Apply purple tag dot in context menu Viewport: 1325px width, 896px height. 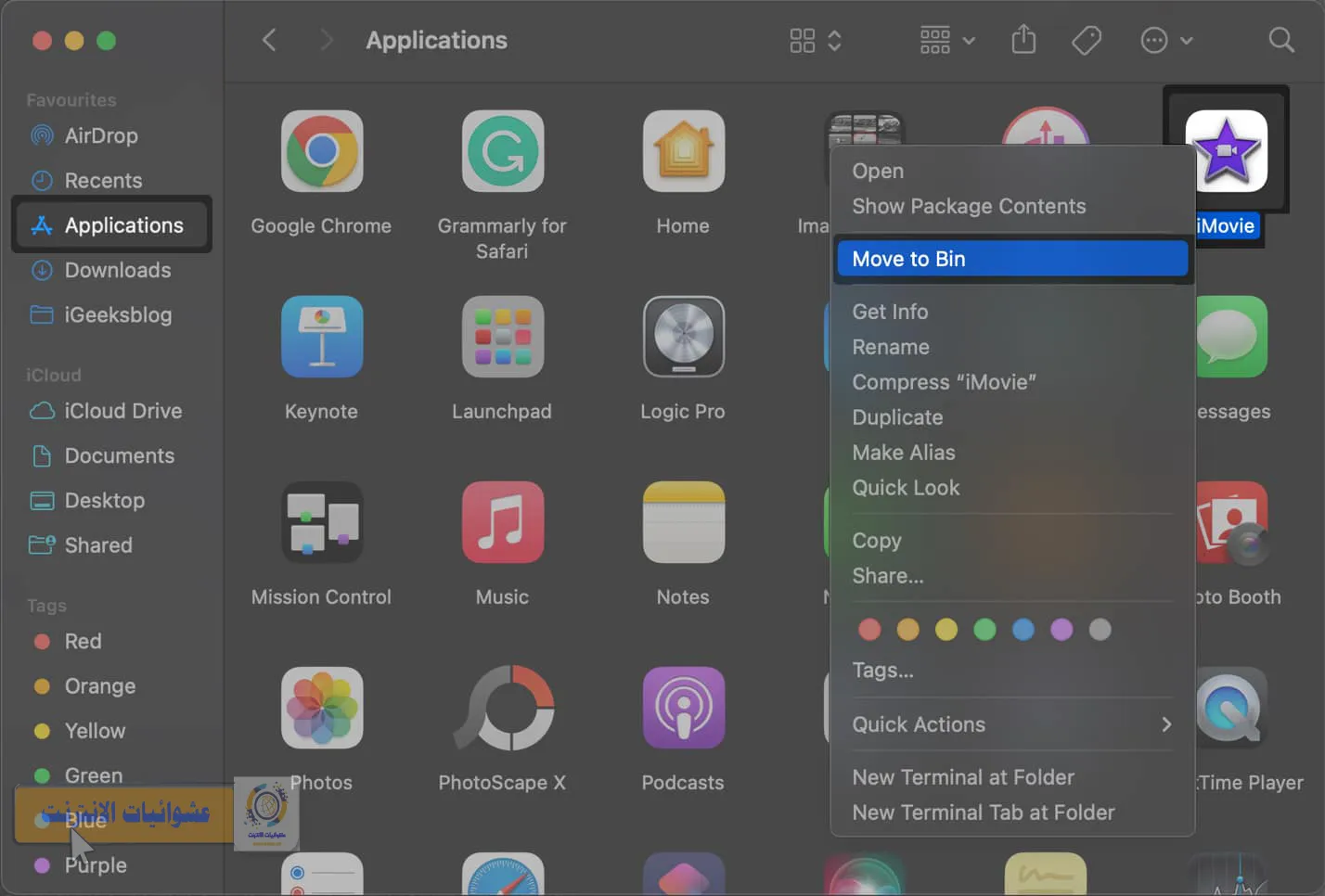point(1061,630)
